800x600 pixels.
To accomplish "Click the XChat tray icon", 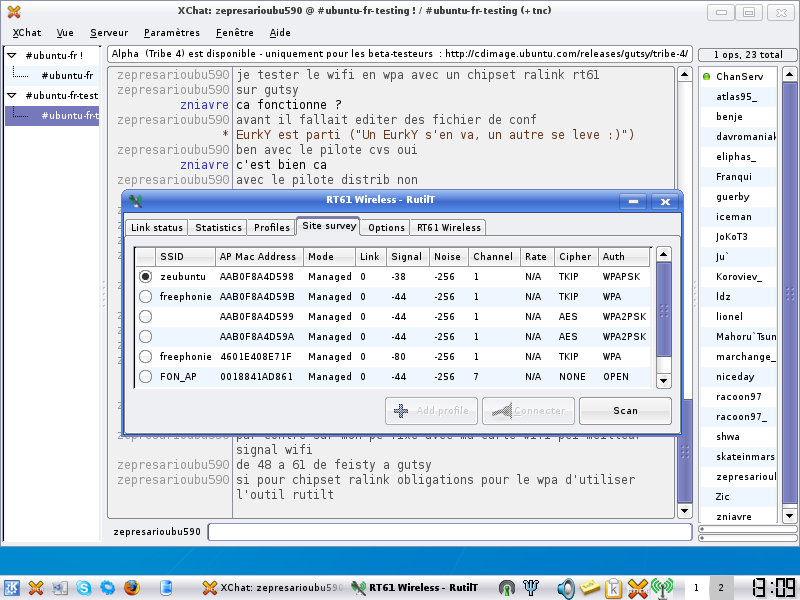I will 638,588.
